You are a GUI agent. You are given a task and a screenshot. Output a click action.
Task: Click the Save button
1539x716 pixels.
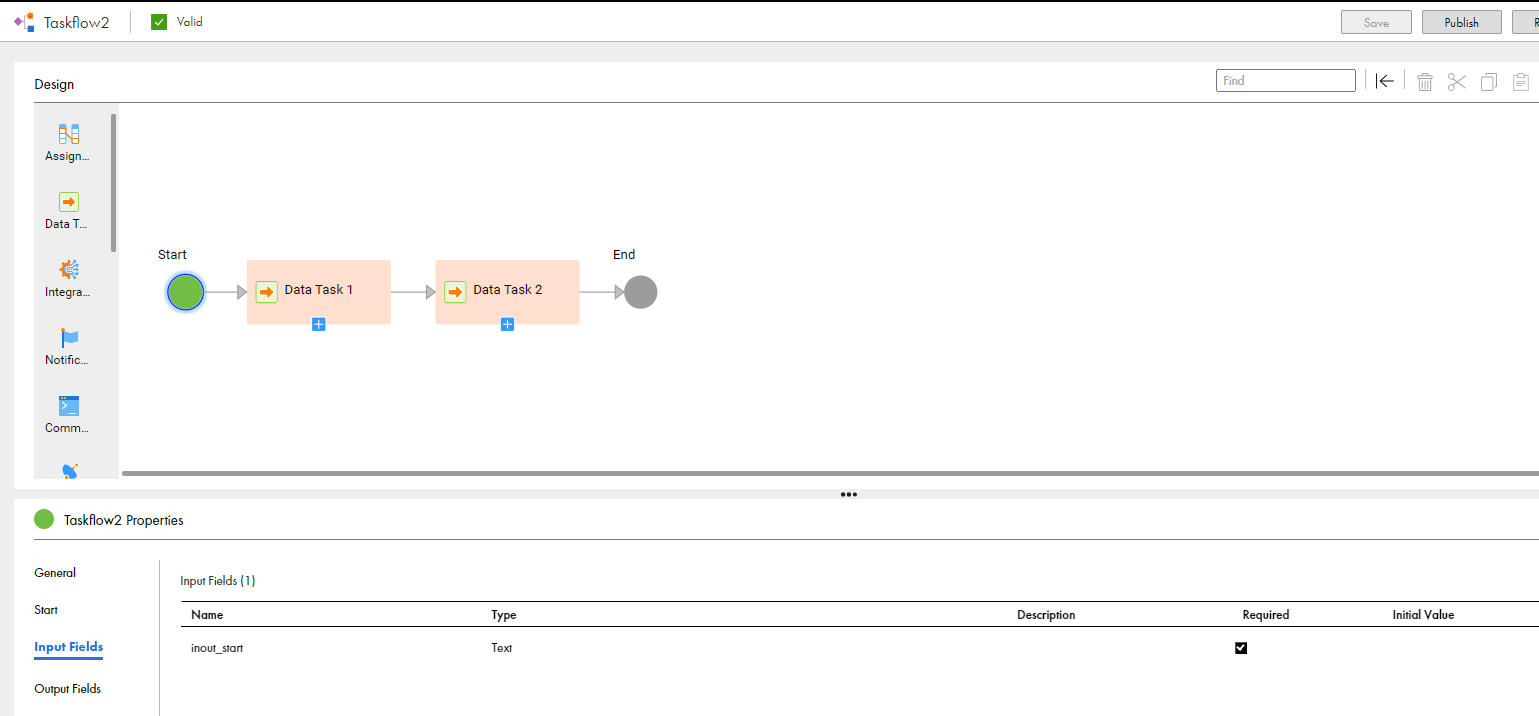pos(1376,22)
